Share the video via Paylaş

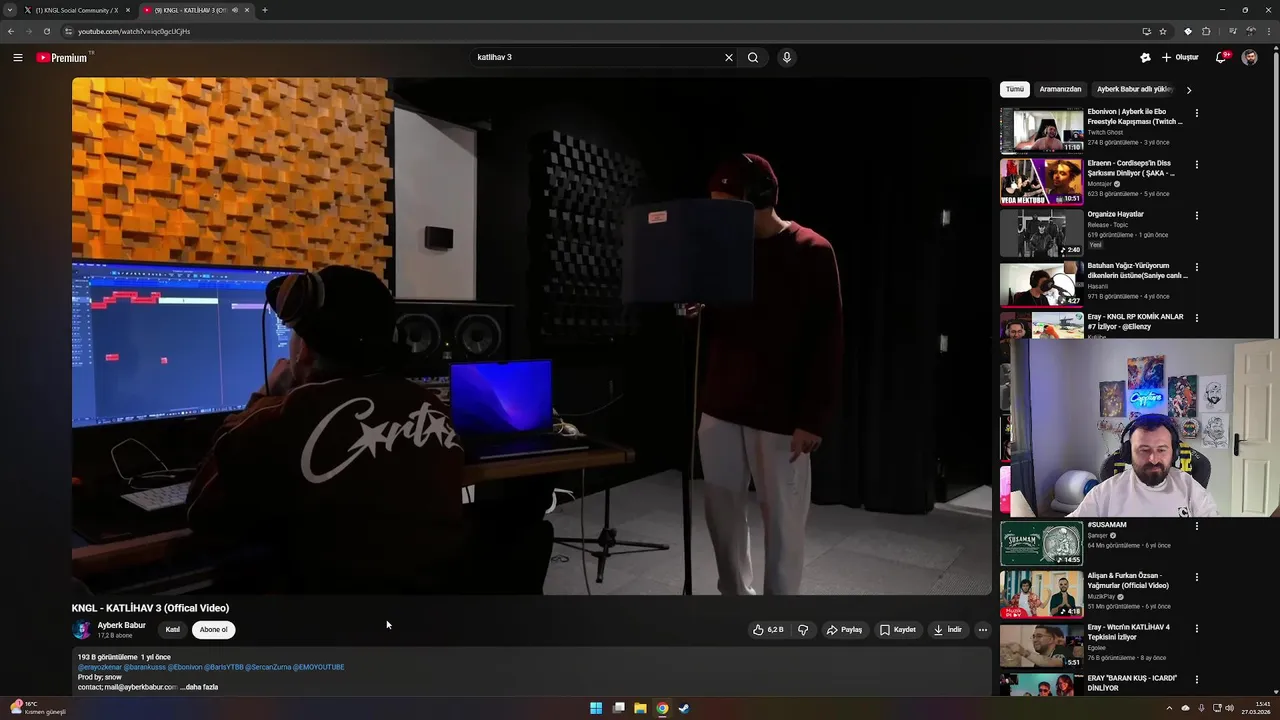844,630
